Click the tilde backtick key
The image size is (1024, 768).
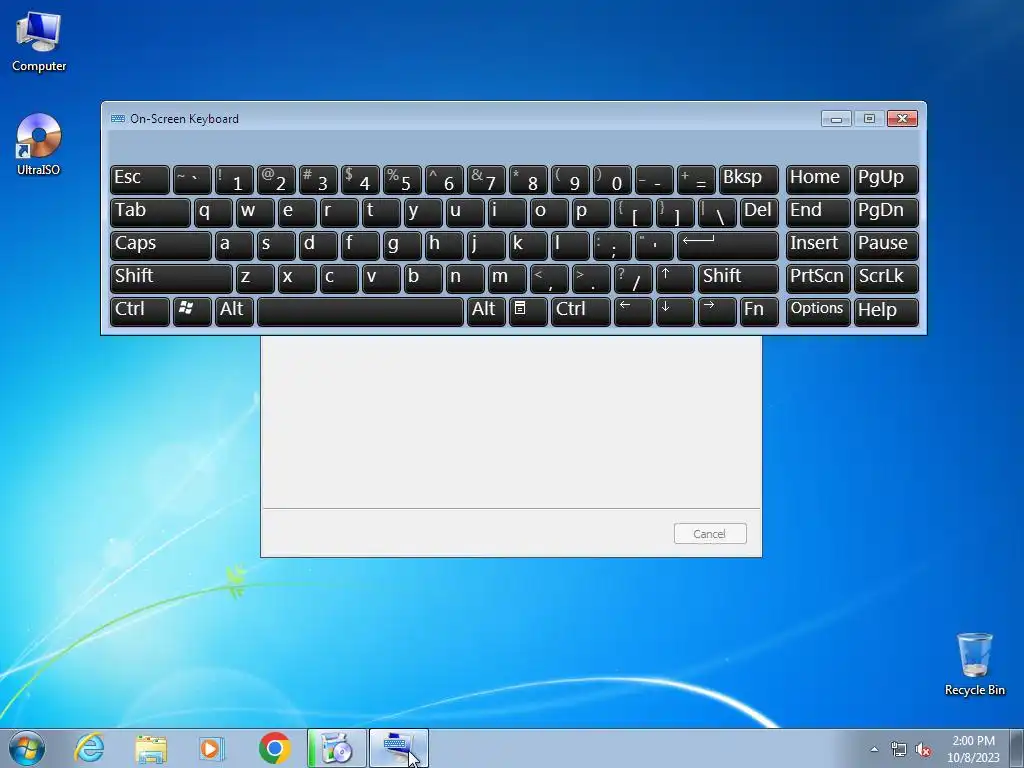point(192,180)
